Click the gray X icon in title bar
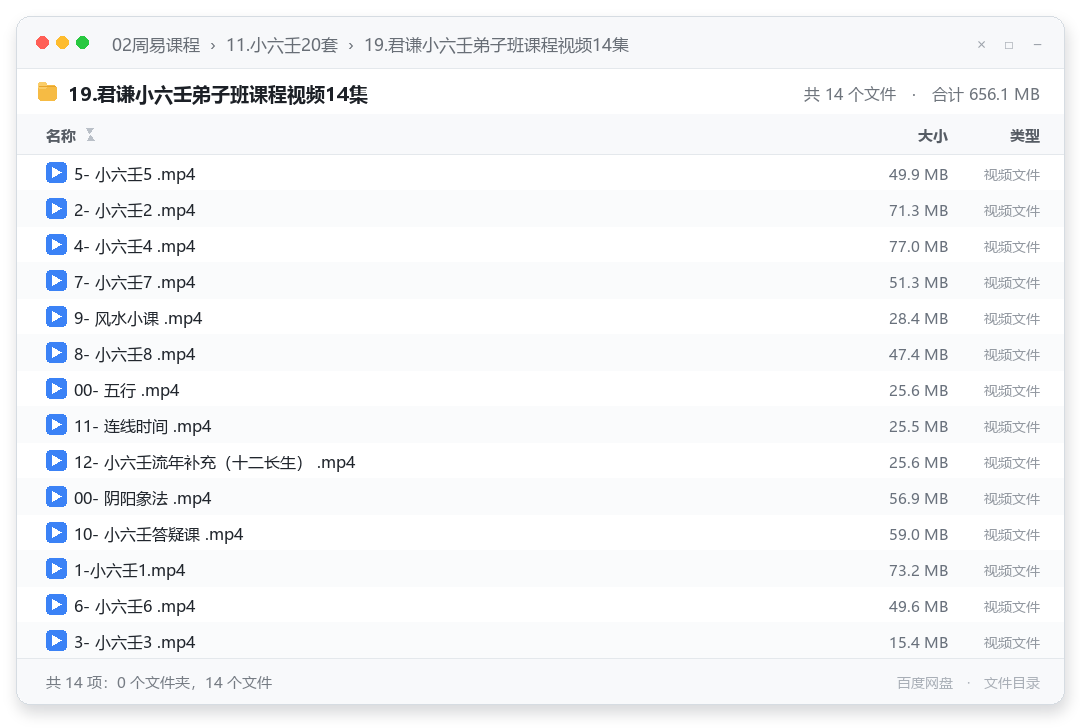 tap(982, 45)
